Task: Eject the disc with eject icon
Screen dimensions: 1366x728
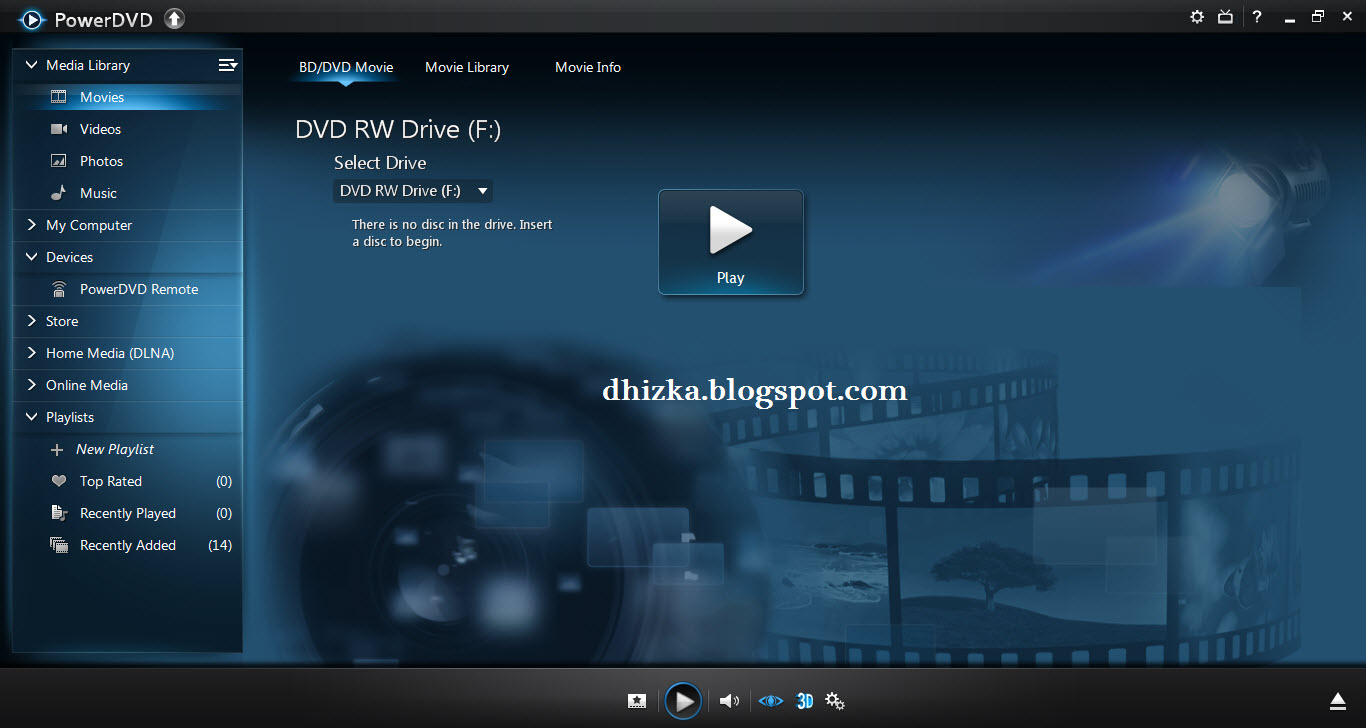Action: tap(1338, 700)
